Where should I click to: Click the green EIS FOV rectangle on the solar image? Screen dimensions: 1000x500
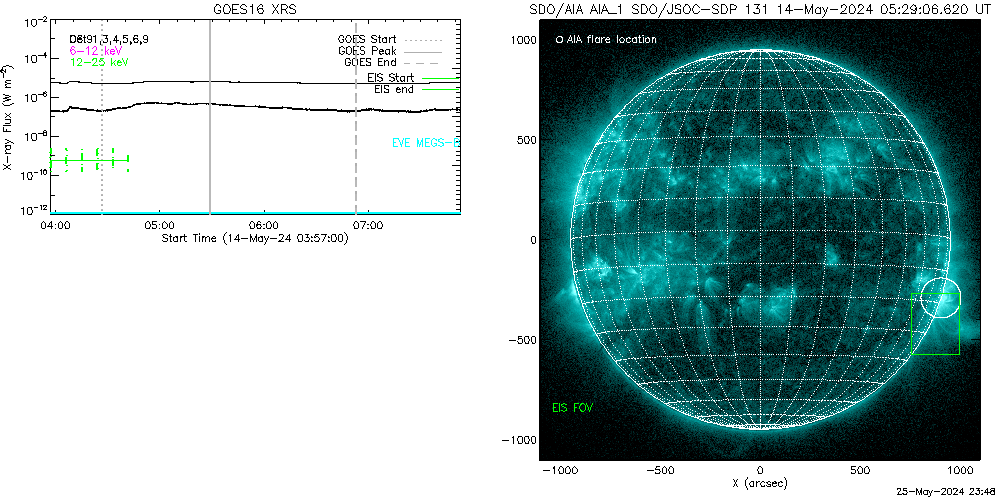[x=936, y=324]
